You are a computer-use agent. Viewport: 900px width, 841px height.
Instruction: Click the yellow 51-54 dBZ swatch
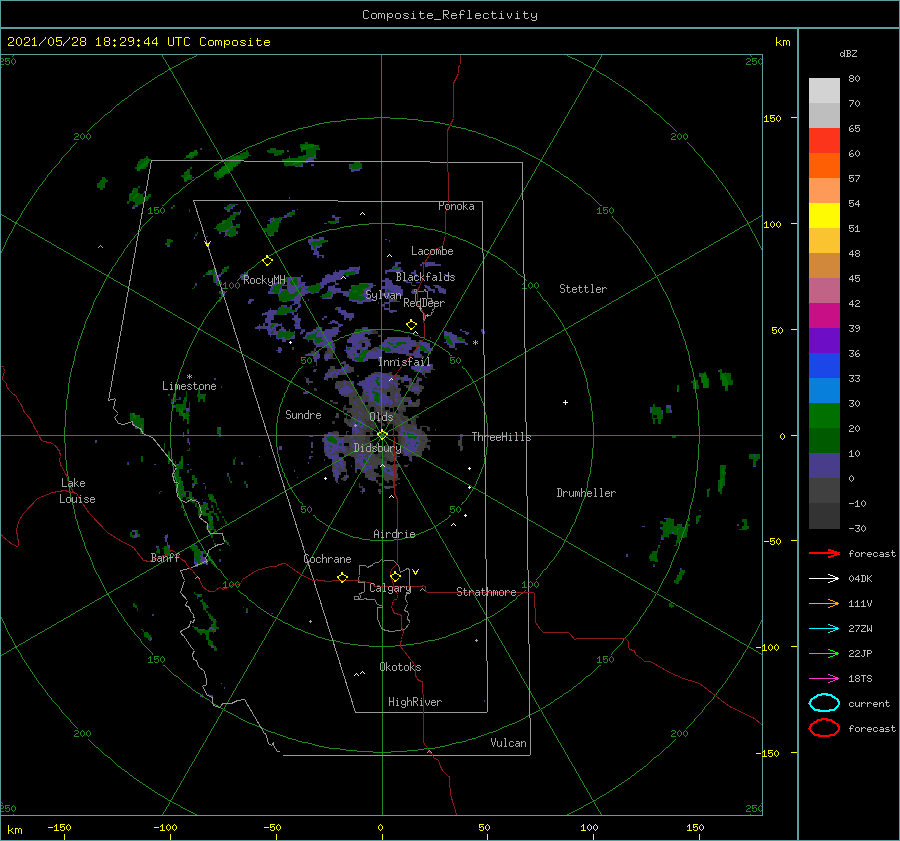[x=824, y=216]
